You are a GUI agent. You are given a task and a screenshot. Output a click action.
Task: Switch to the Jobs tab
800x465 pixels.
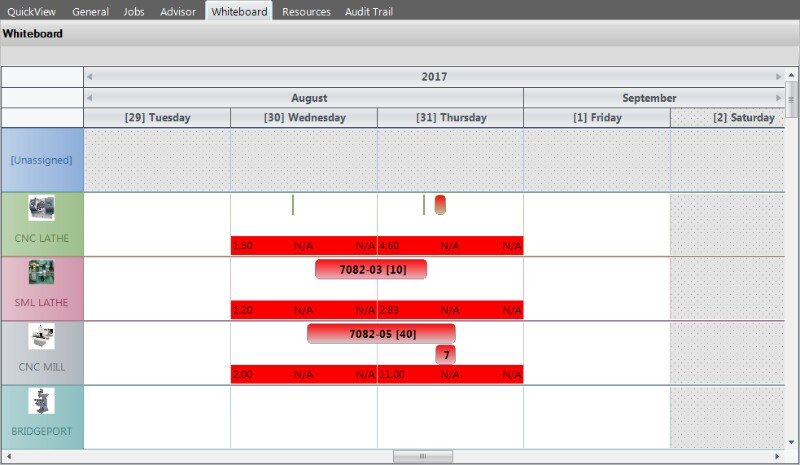pyautogui.click(x=134, y=12)
